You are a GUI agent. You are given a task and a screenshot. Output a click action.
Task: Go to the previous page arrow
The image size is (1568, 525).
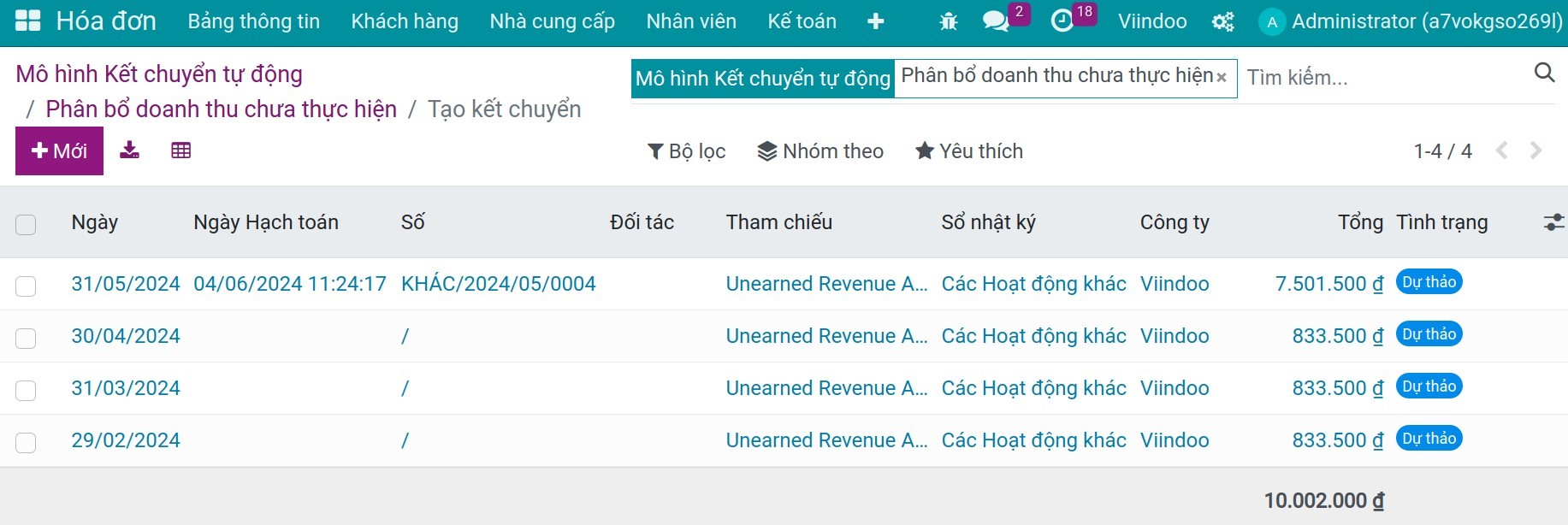1501,150
